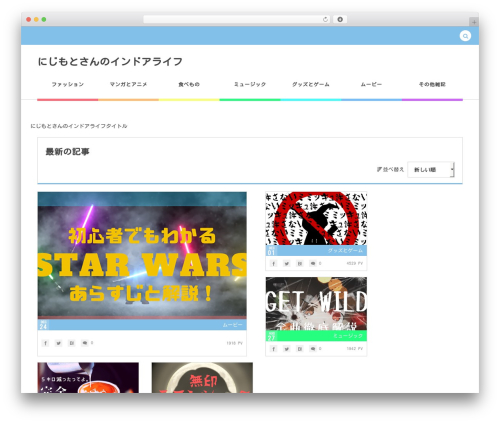
Task: Open the Star Wars article thumbnail
Action: tap(142, 255)
